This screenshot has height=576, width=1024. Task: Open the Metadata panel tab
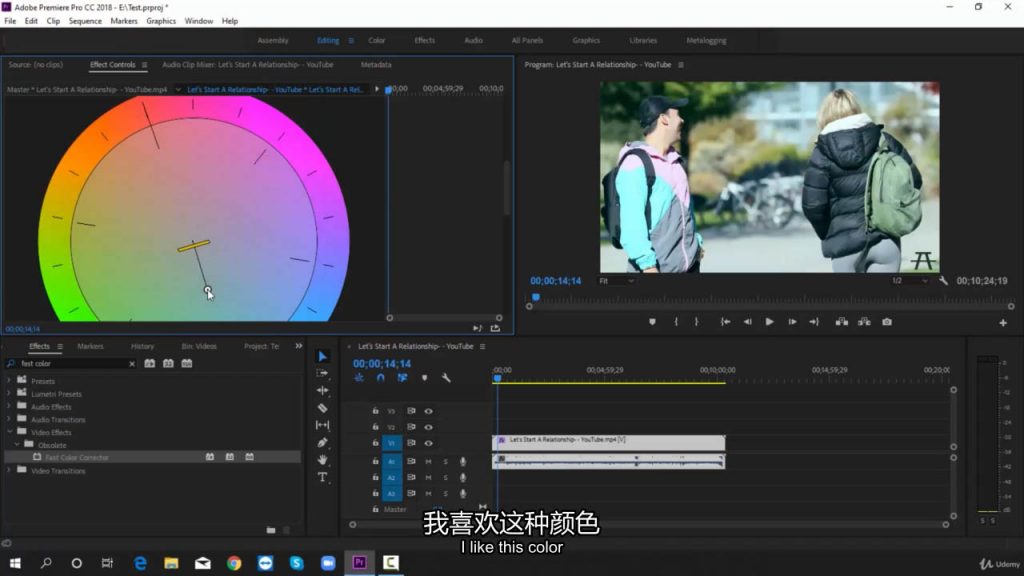coord(376,65)
